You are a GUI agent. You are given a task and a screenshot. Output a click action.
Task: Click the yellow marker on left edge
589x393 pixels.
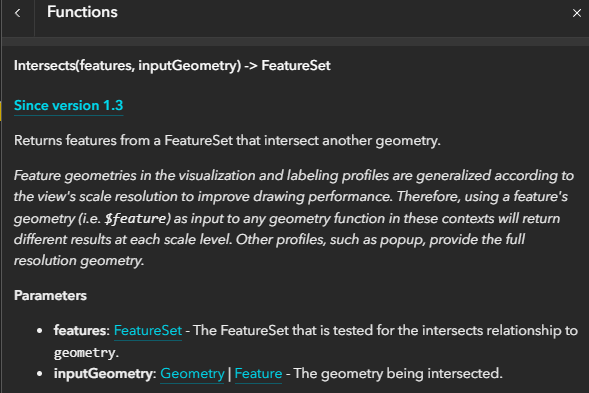tap(1, 111)
